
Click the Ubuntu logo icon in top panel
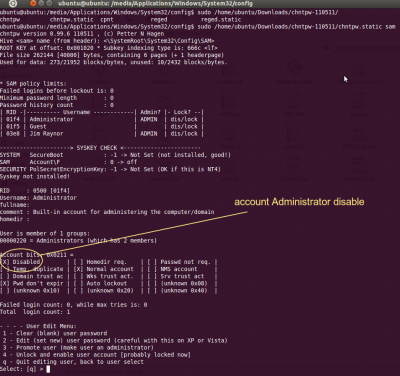point(13,3)
